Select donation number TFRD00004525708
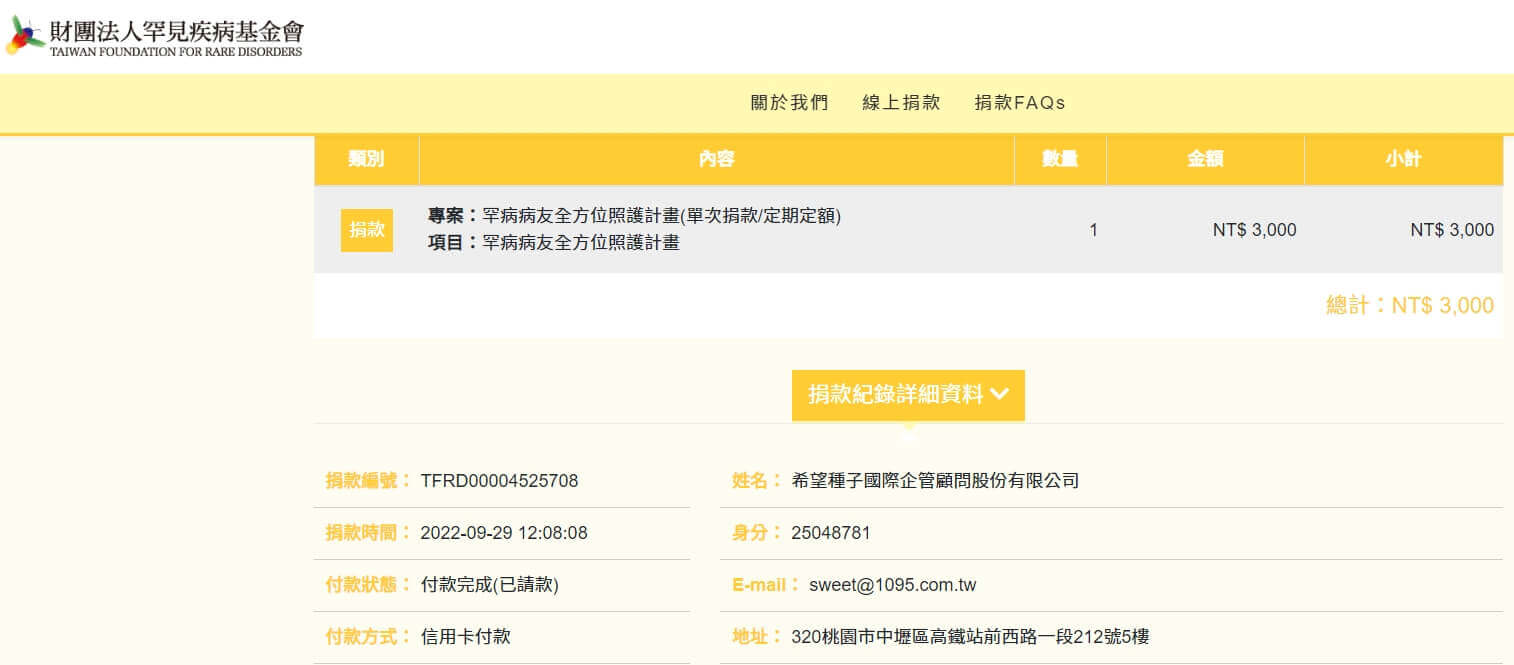 click(x=499, y=481)
